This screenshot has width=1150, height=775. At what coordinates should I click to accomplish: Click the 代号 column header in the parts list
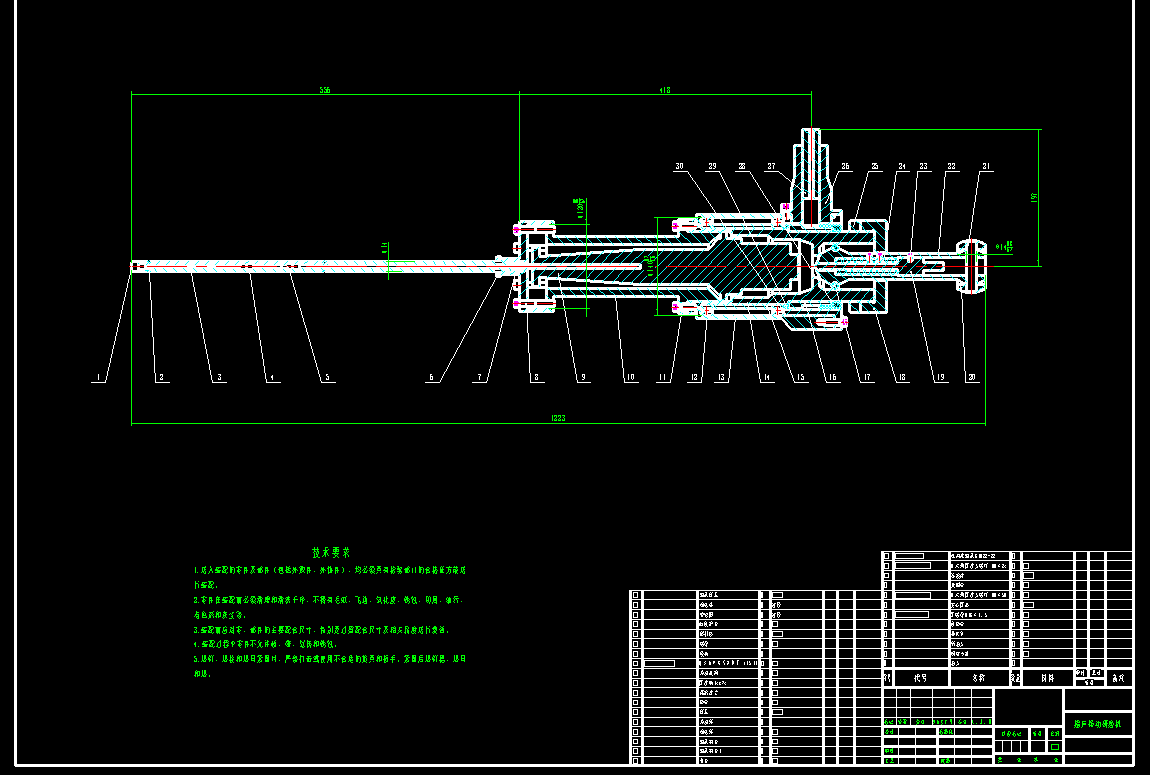[x=920, y=678]
